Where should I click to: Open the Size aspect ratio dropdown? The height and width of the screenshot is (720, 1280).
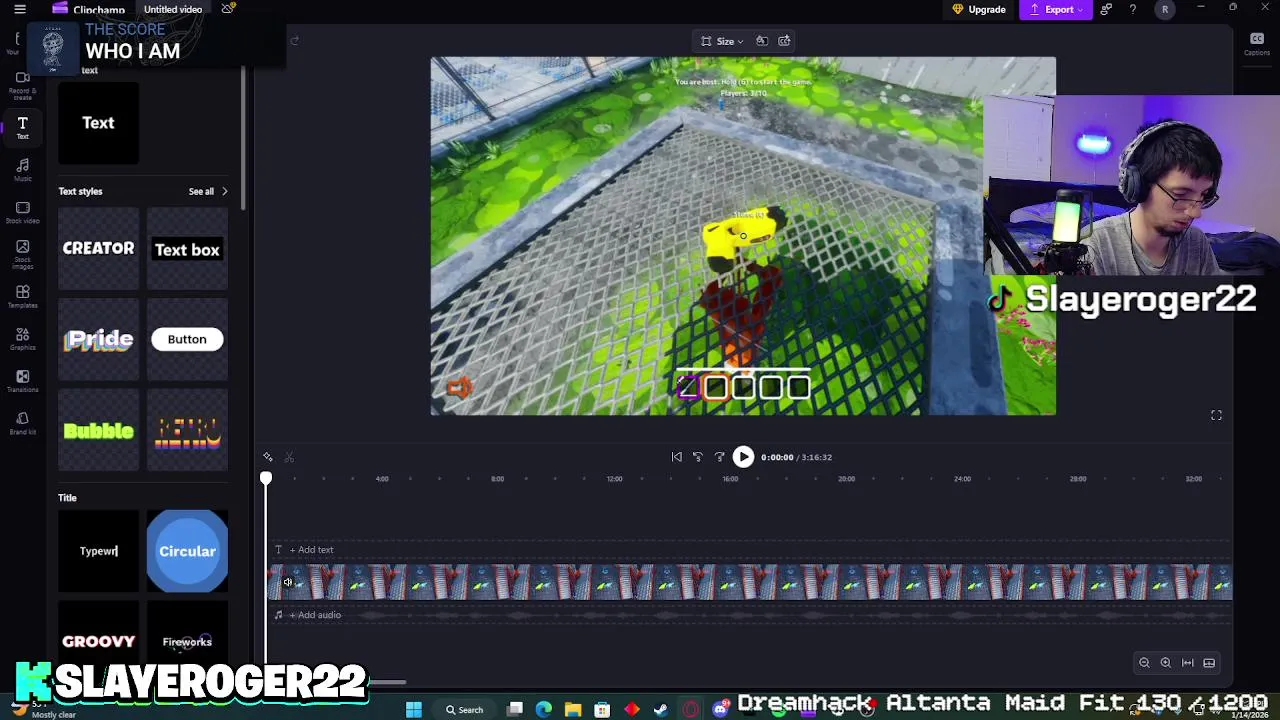pyautogui.click(x=722, y=41)
